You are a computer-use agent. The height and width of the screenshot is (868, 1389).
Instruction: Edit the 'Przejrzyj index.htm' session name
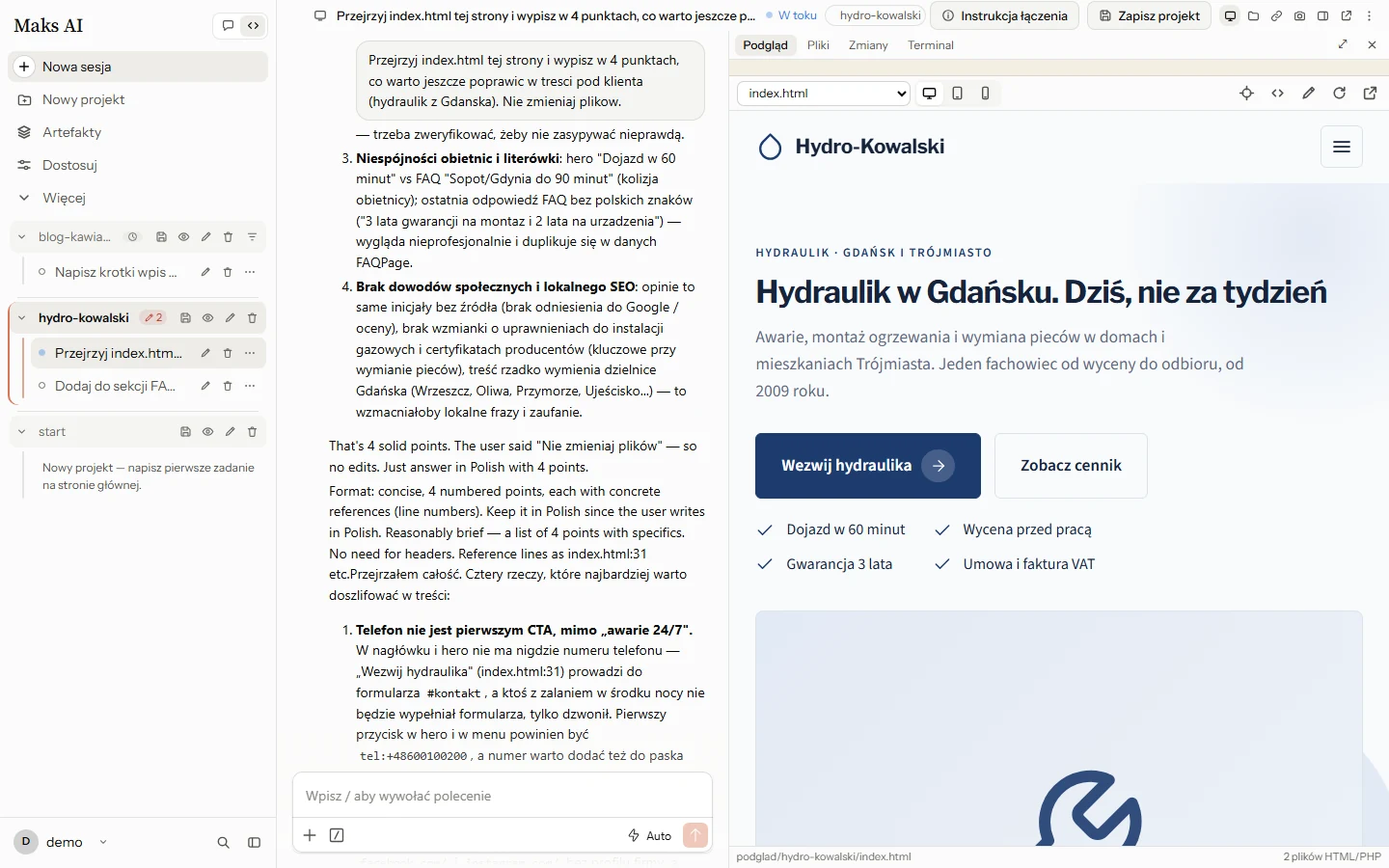[205, 353]
